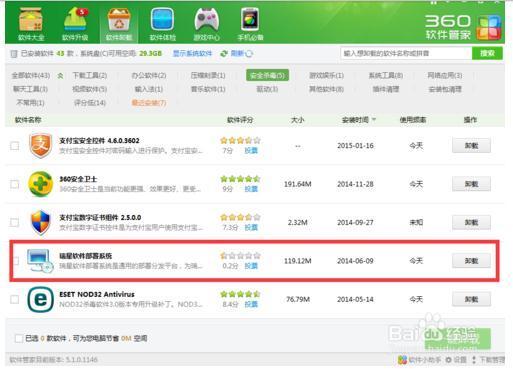
Task: Select 下载工具(2) category
Action: (90, 76)
